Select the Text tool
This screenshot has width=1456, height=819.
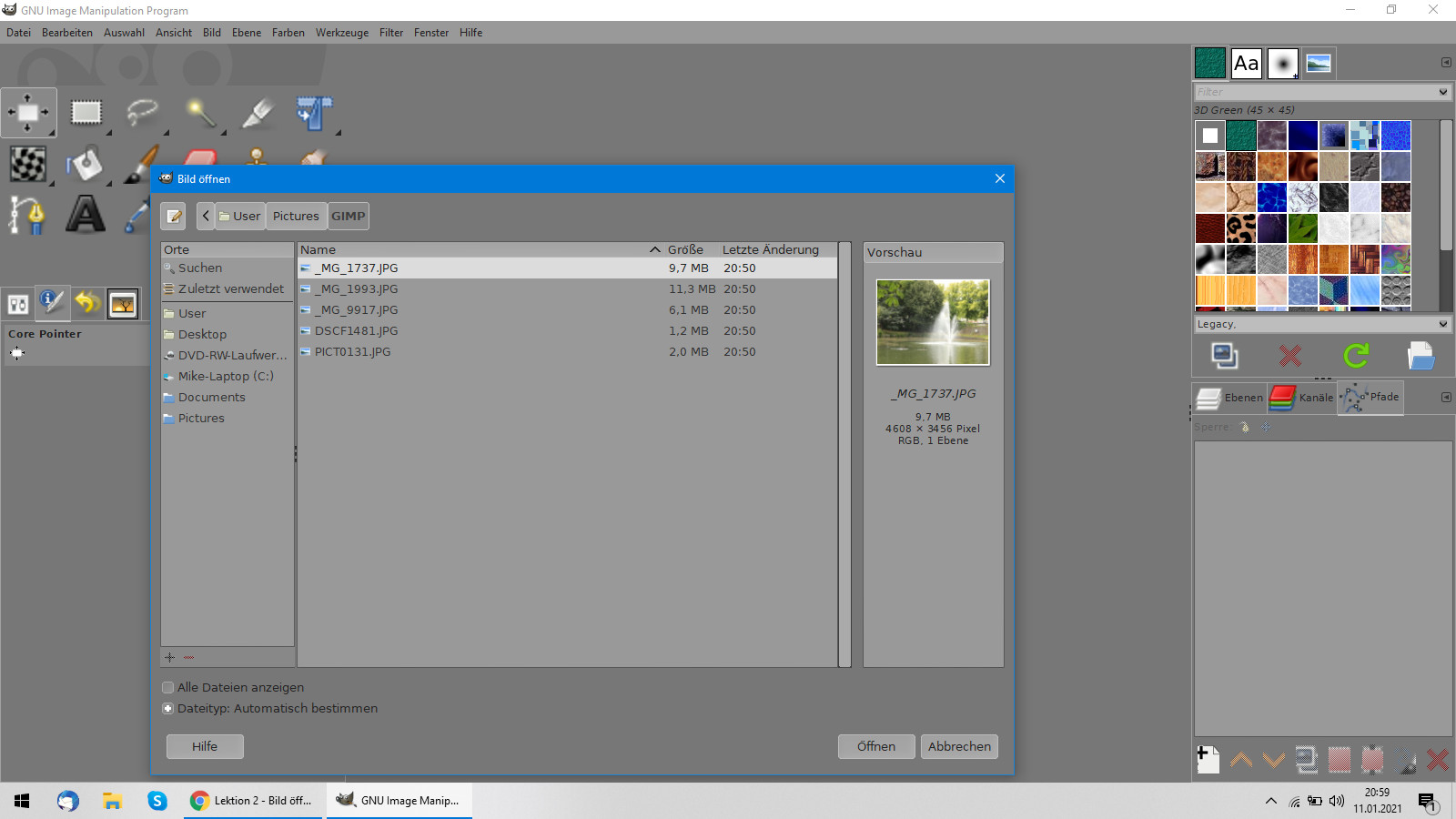tap(86, 216)
